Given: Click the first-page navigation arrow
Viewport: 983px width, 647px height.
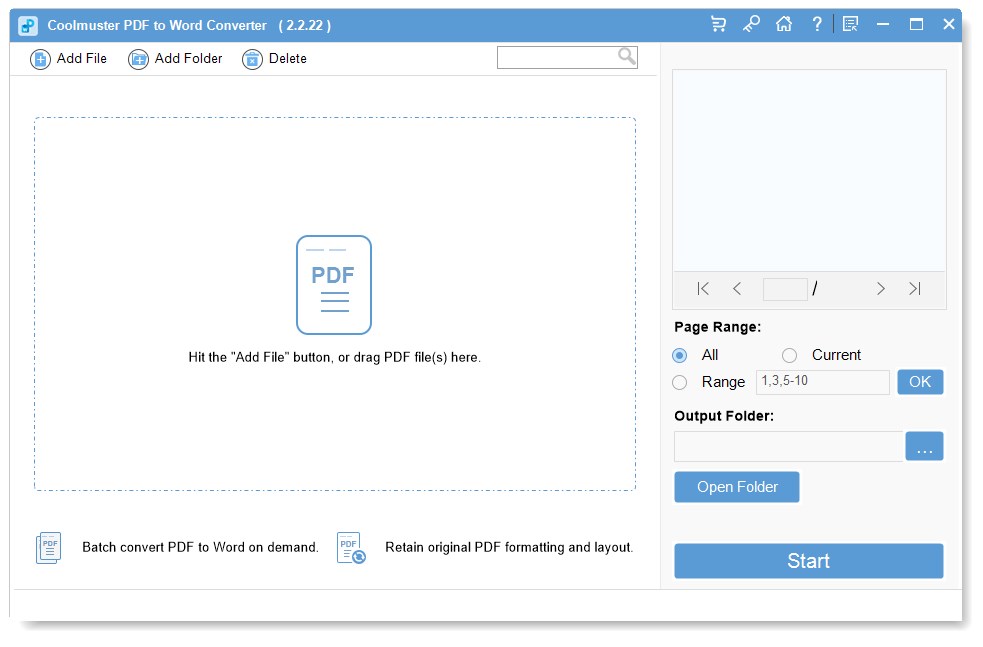Looking at the screenshot, I should point(703,288).
